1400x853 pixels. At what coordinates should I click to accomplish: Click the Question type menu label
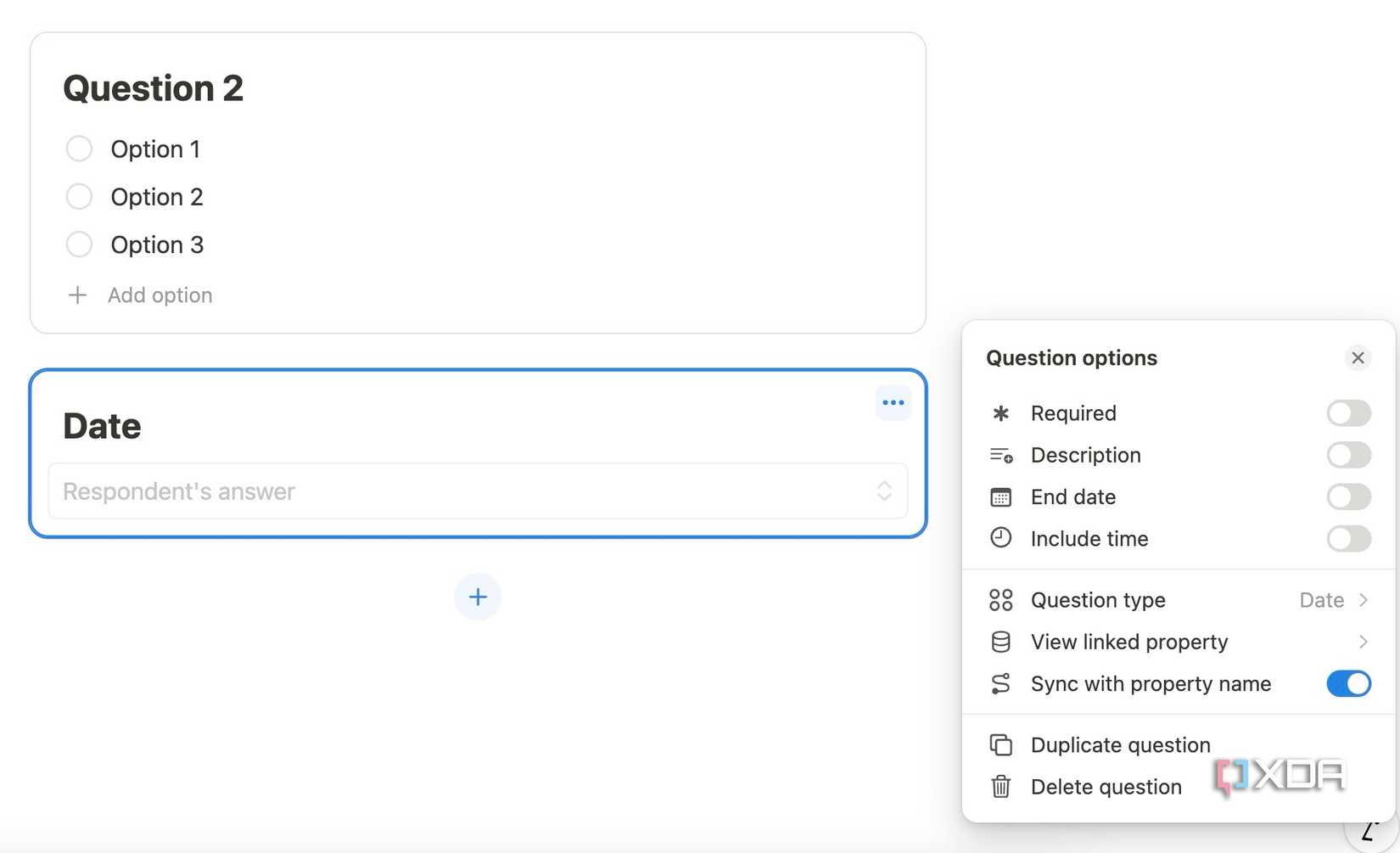pos(1098,600)
